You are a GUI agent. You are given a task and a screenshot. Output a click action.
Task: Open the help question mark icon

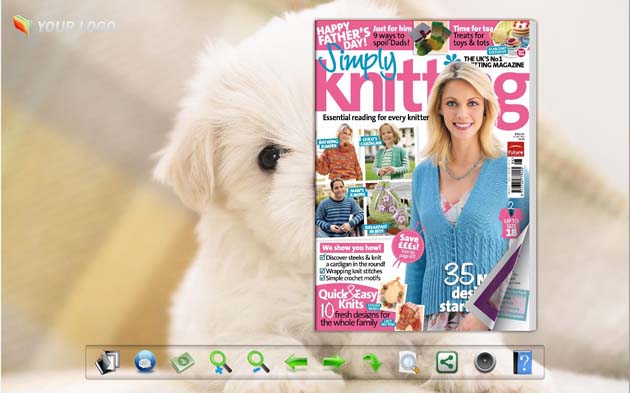coord(523,362)
